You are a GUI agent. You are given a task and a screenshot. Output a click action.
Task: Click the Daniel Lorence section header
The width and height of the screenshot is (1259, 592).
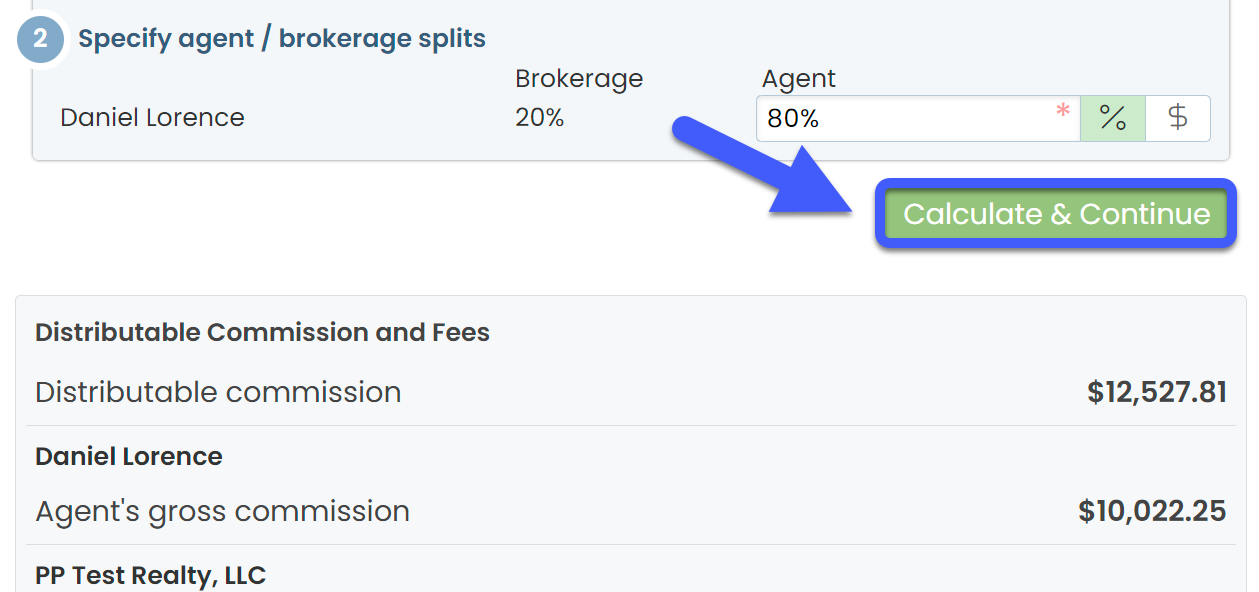[x=128, y=456]
